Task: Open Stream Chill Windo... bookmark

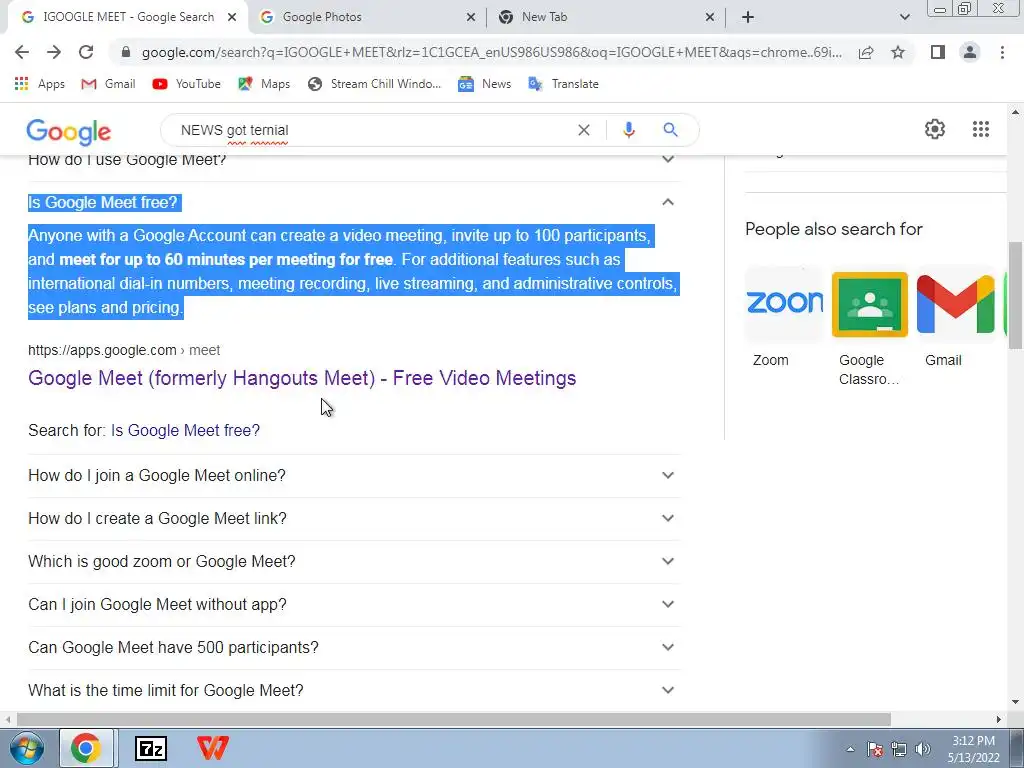Action: tap(374, 84)
